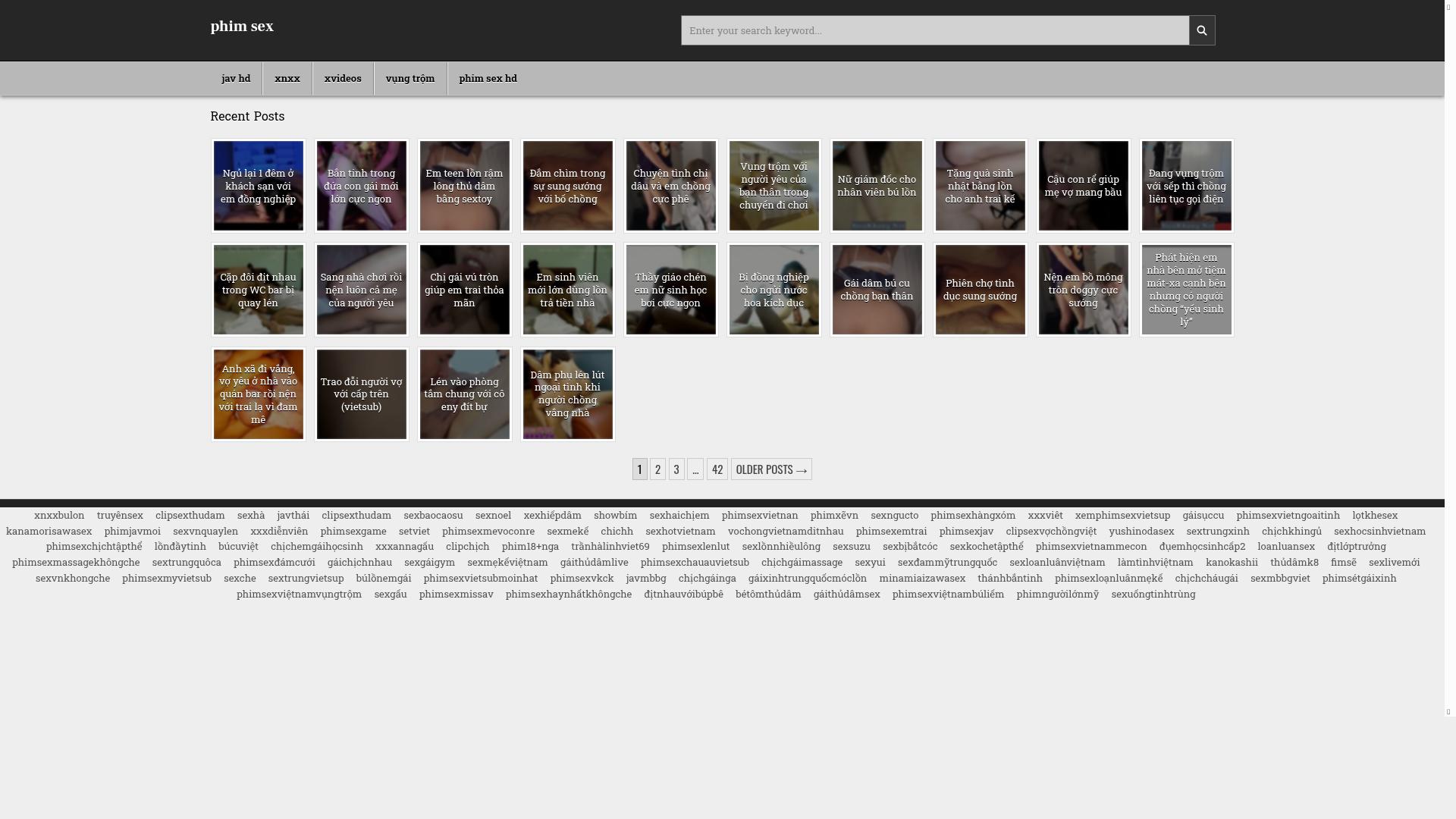Open the jav hd menu item
This screenshot has height=819, width=1456.
236,78
